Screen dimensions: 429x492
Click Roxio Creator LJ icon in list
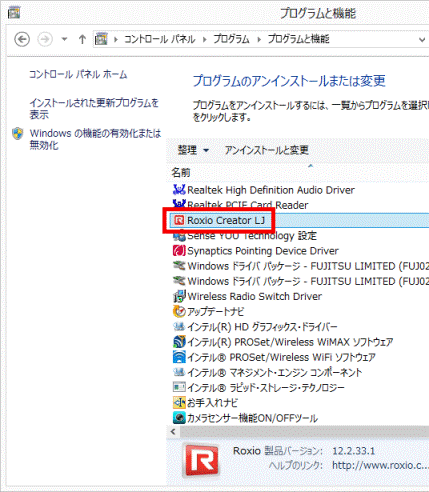pos(179,220)
